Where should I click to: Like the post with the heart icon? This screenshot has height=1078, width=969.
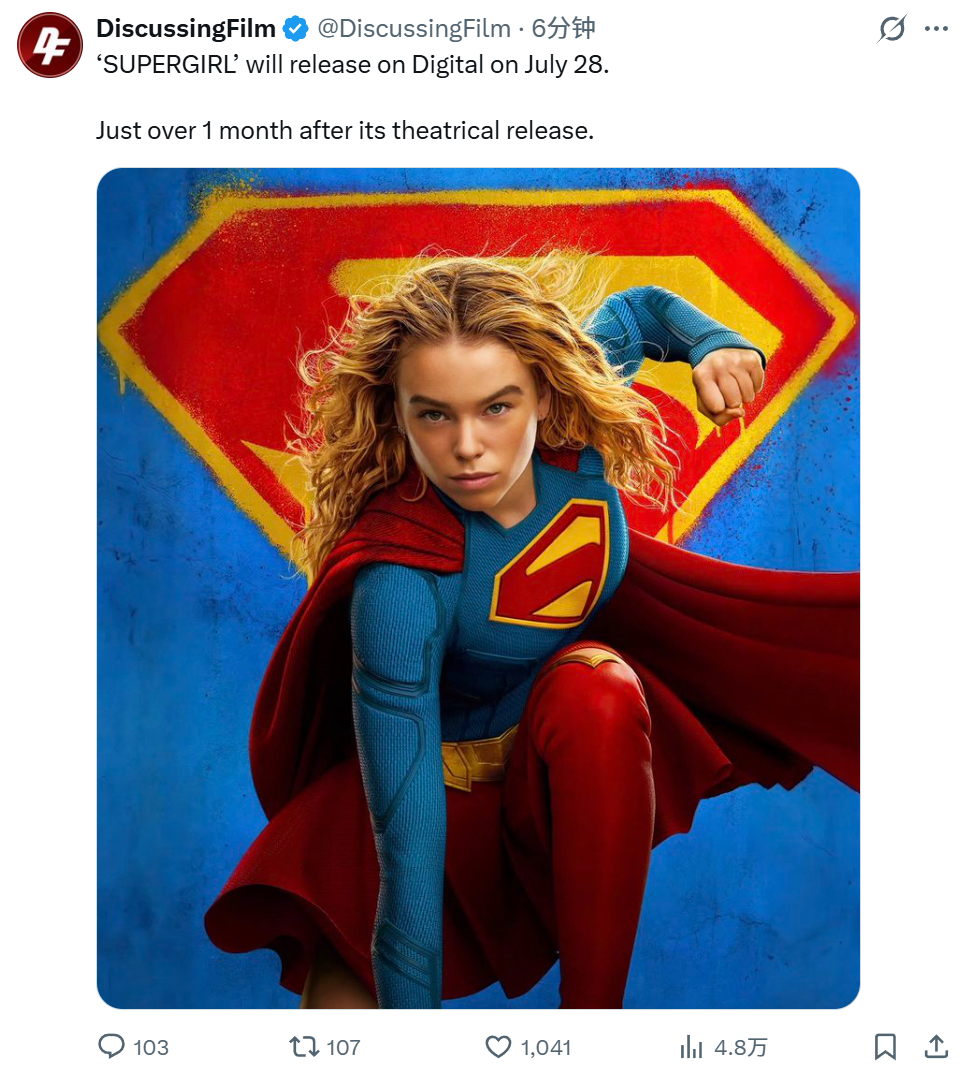[x=499, y=1046]
